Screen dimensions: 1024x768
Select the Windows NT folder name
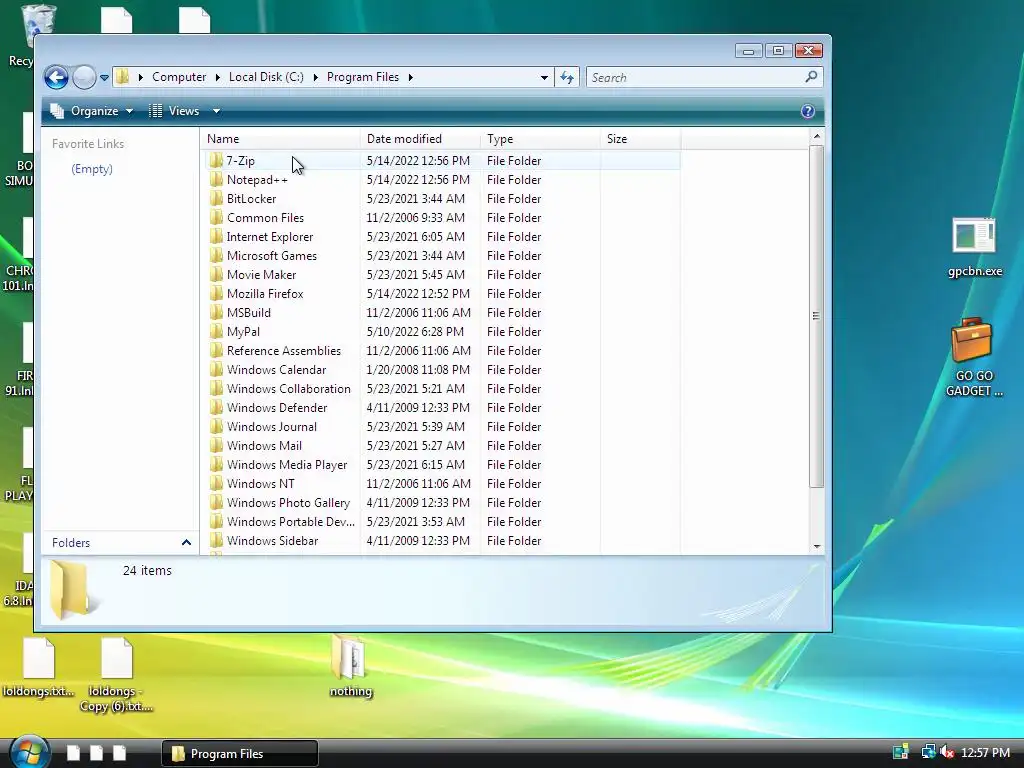261,483
